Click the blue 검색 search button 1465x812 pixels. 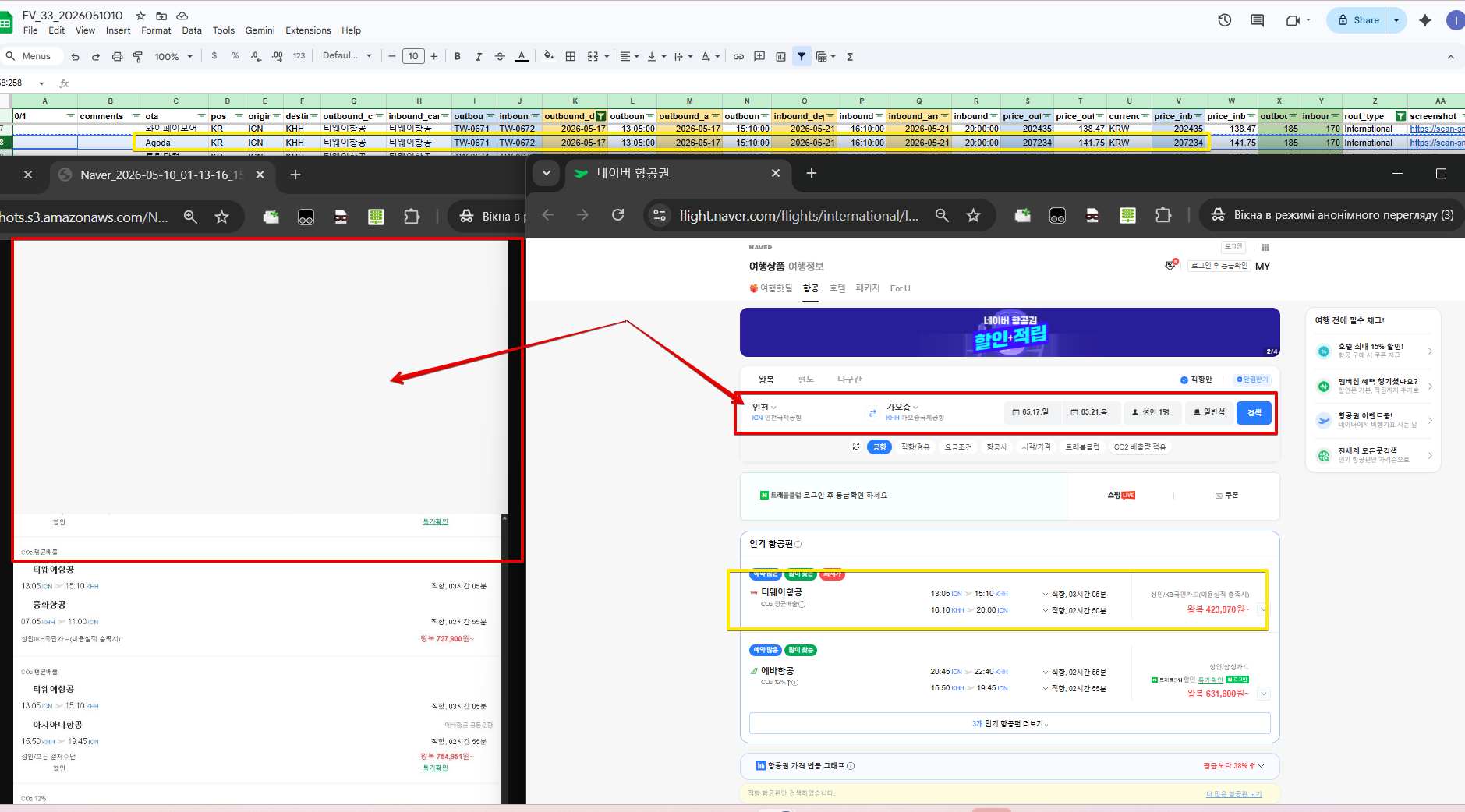(1254, 412)
